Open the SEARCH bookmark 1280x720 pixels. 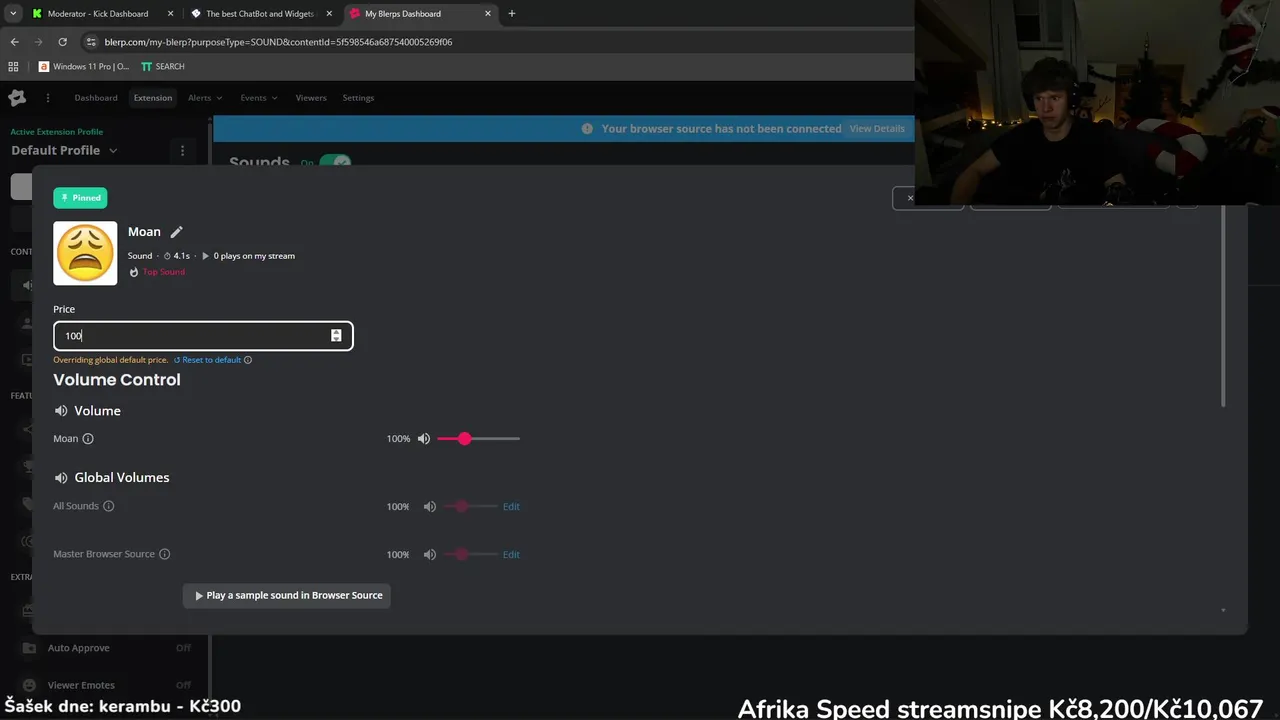(162, 66)
